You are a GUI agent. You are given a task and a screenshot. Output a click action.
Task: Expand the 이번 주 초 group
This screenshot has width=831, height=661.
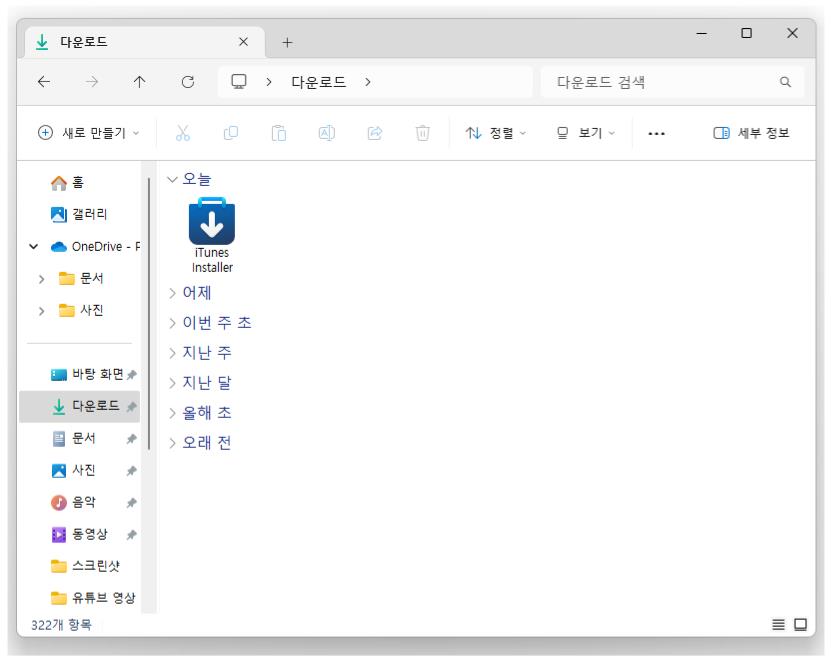click(172, 323)
